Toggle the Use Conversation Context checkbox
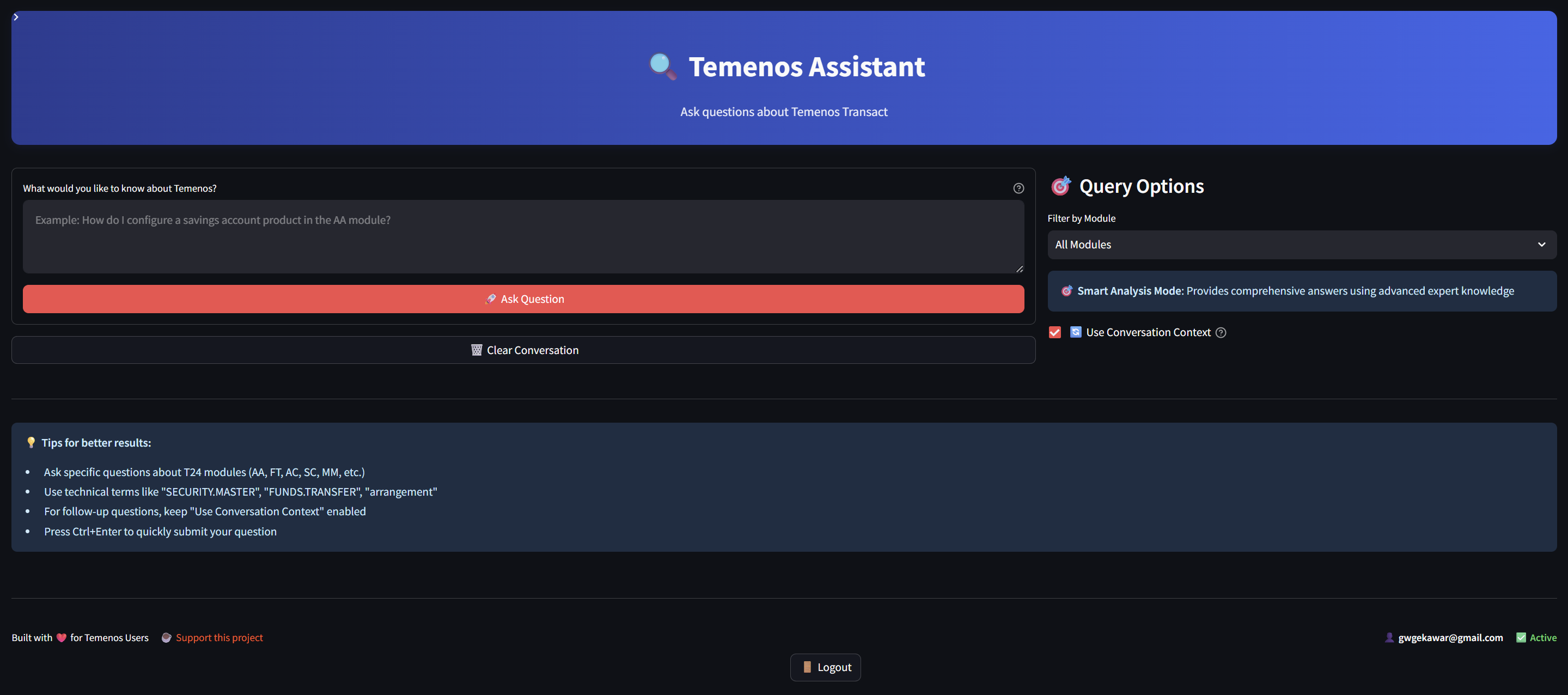1568x695 pixels. click(1055, 332)
